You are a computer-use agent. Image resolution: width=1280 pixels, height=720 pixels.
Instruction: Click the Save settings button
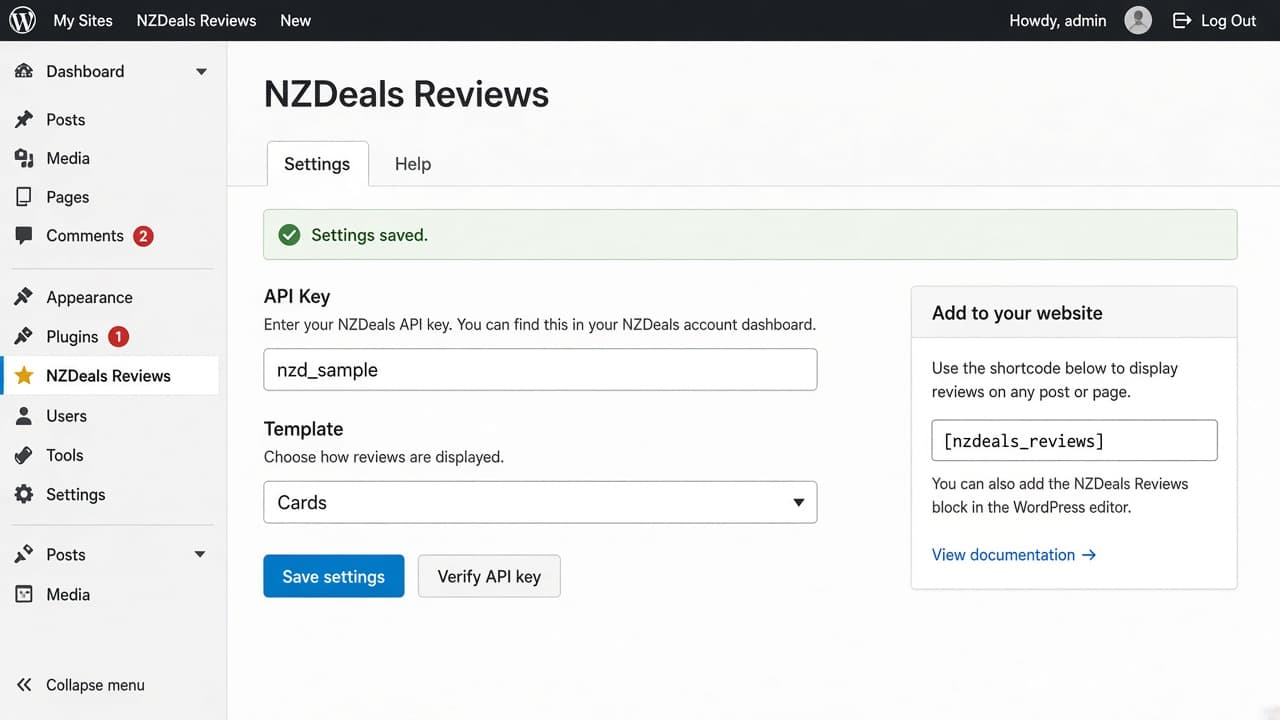click(x=334, y=576)
